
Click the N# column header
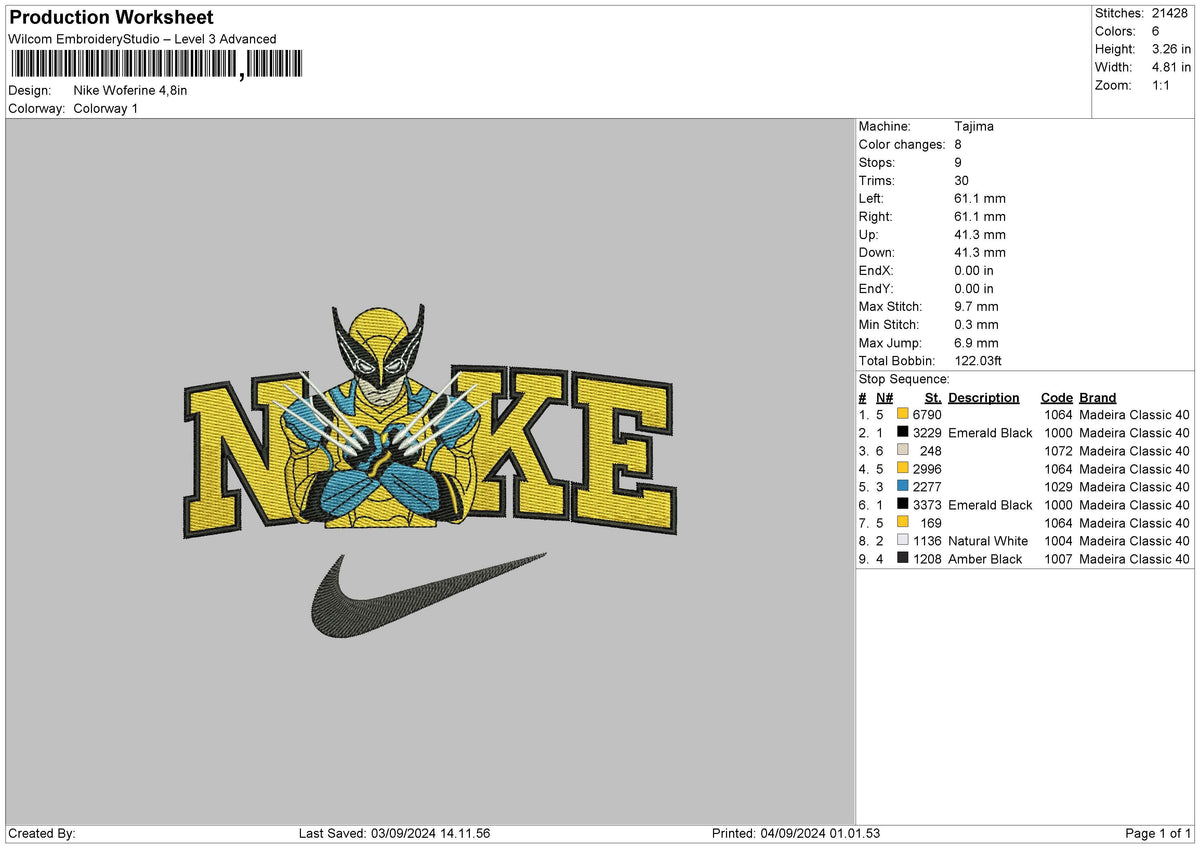(885, 397)
